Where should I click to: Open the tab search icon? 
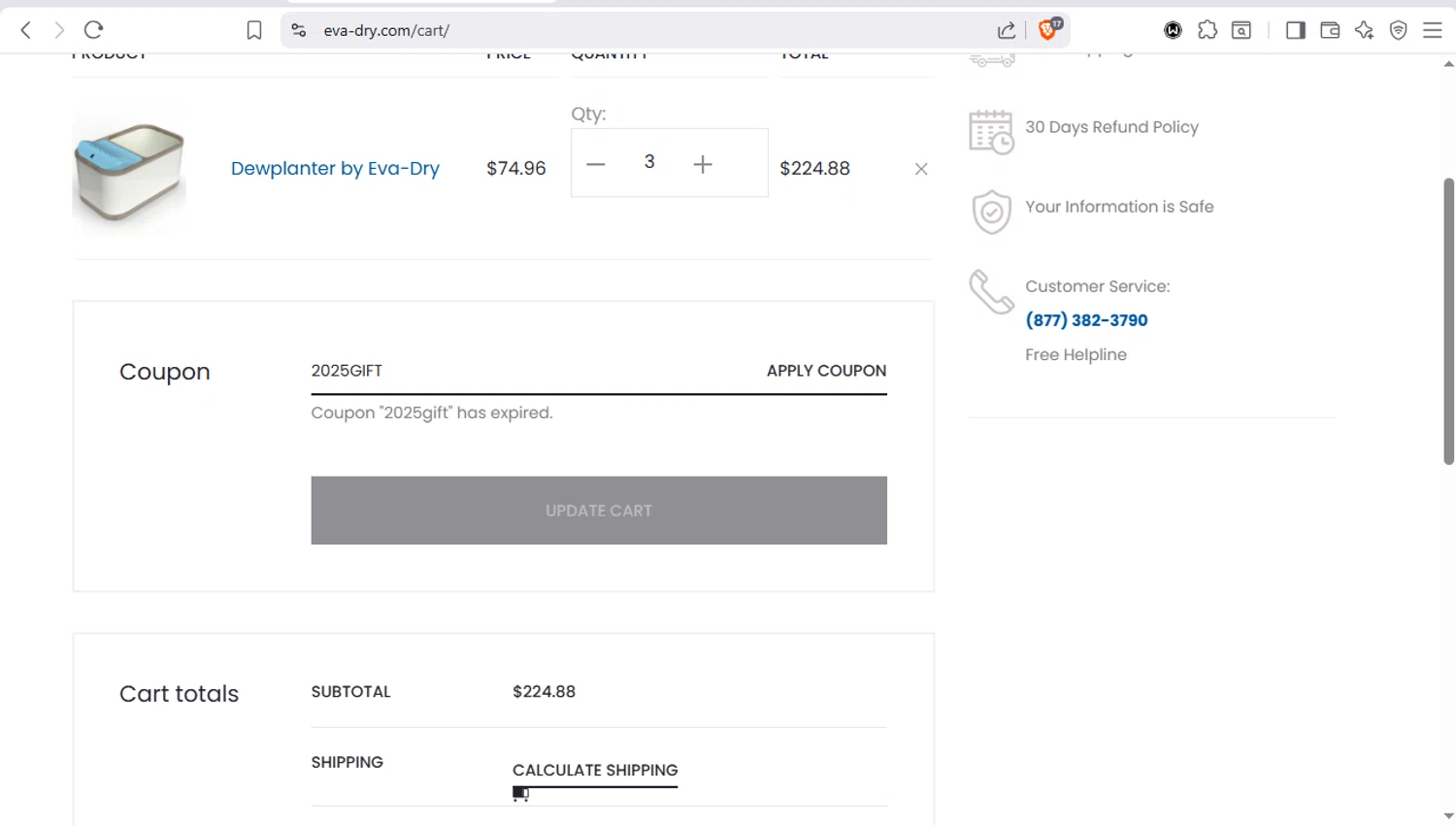coord(1241,30)
